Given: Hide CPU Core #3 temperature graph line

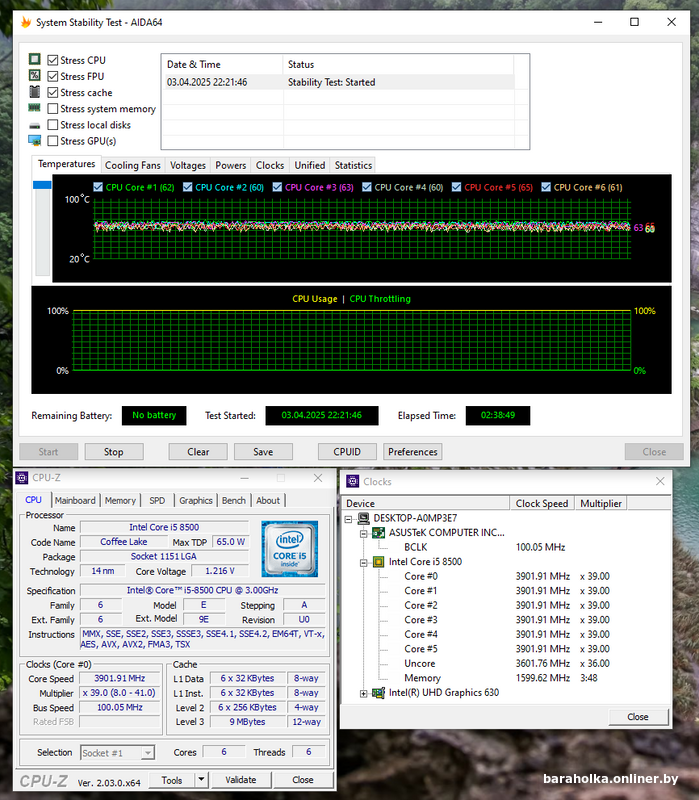Looking at the screenshot, I should [x=277, y=187].
